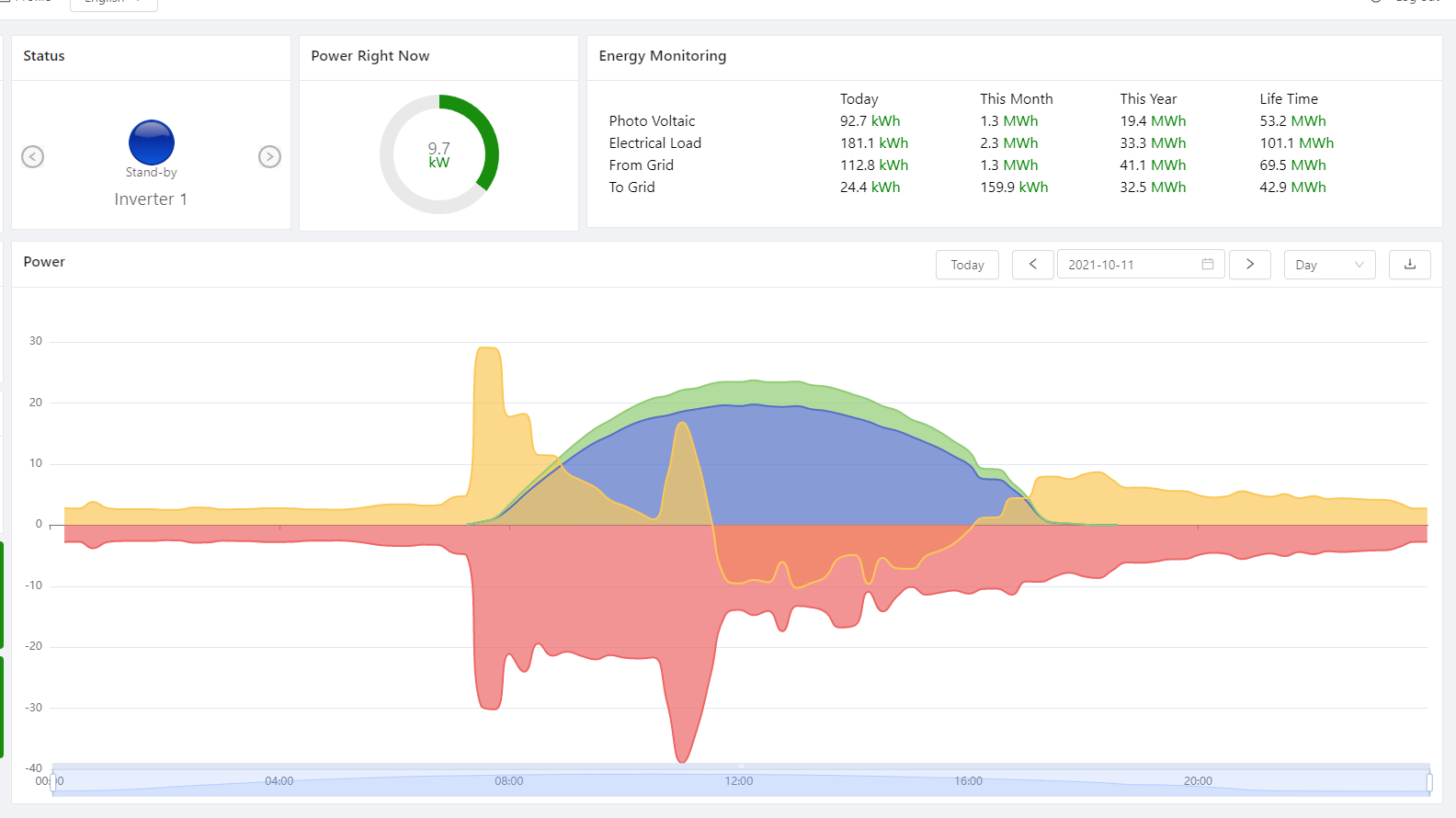Viewport: 1456px width, 818px height.
Task: Click the 112.8 kWh today value
Action: pos(873,165)
